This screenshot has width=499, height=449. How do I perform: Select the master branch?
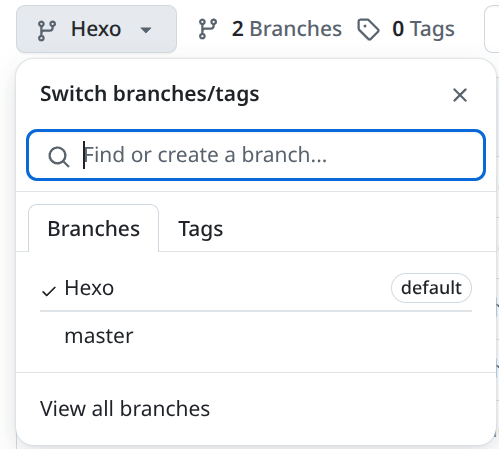[x=256, y=336]
